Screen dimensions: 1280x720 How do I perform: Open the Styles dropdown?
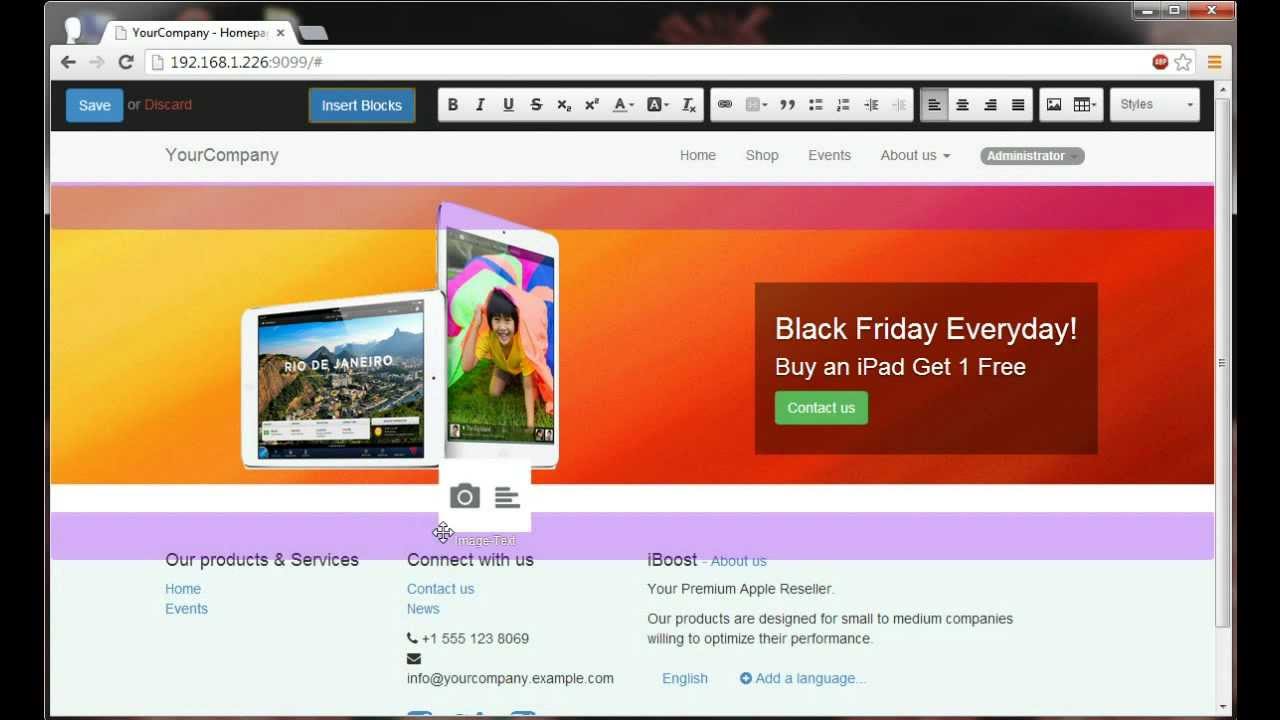1155,105
